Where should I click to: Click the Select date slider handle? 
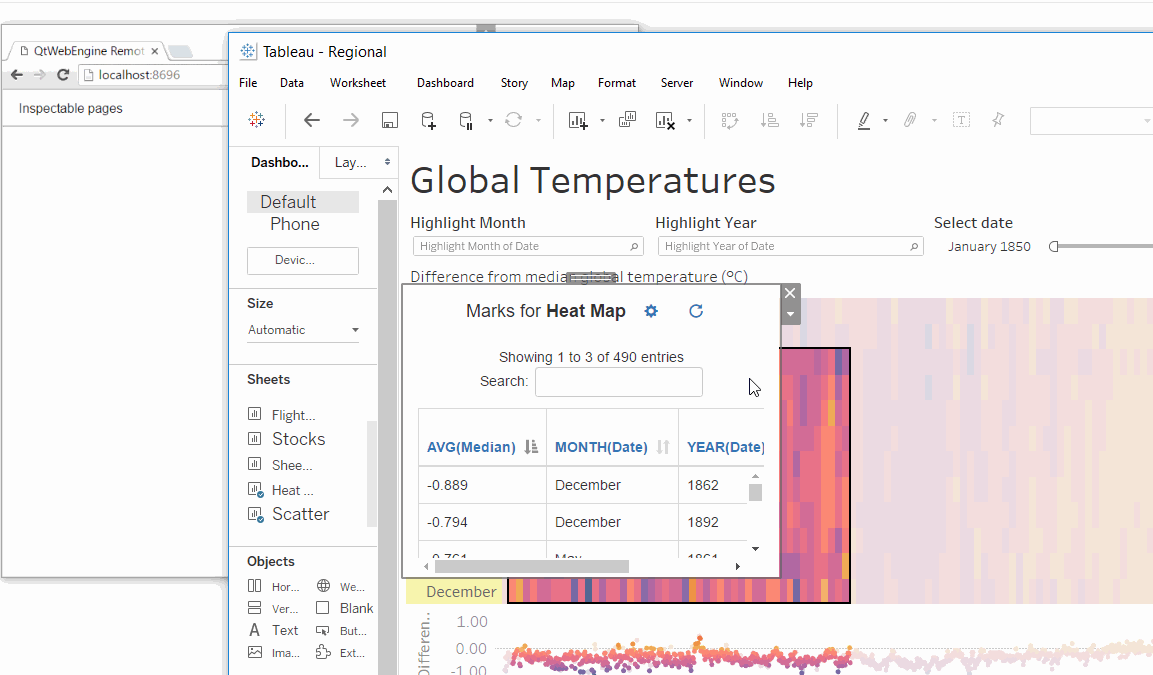coord(1053,247)
